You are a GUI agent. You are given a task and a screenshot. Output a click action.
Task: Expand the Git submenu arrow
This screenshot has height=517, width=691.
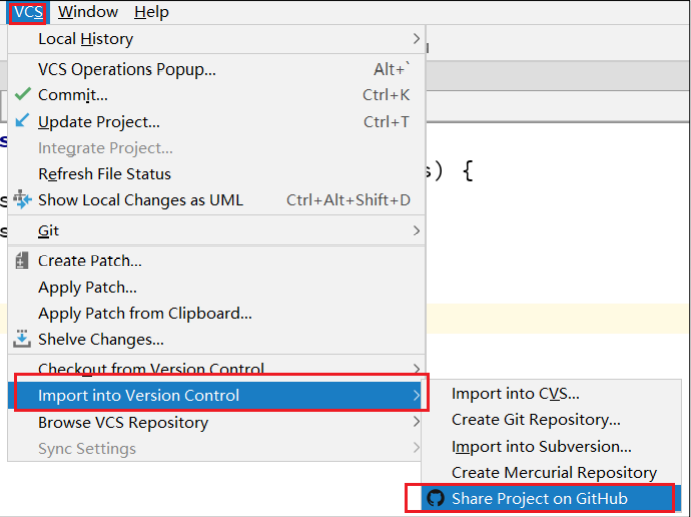(x=416, y=231)
